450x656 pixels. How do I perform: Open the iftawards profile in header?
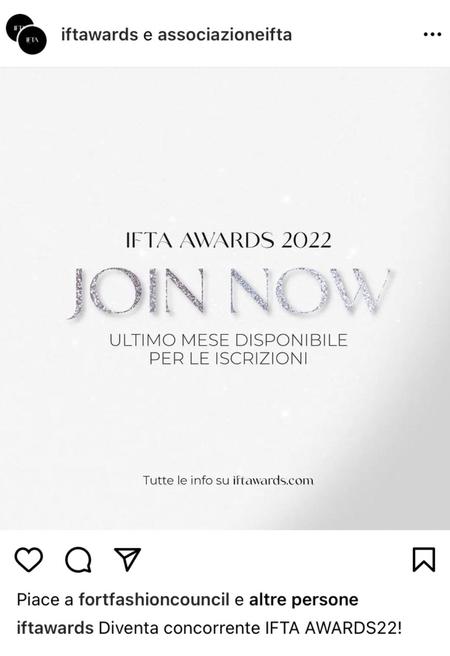click(x=100, y=34)
